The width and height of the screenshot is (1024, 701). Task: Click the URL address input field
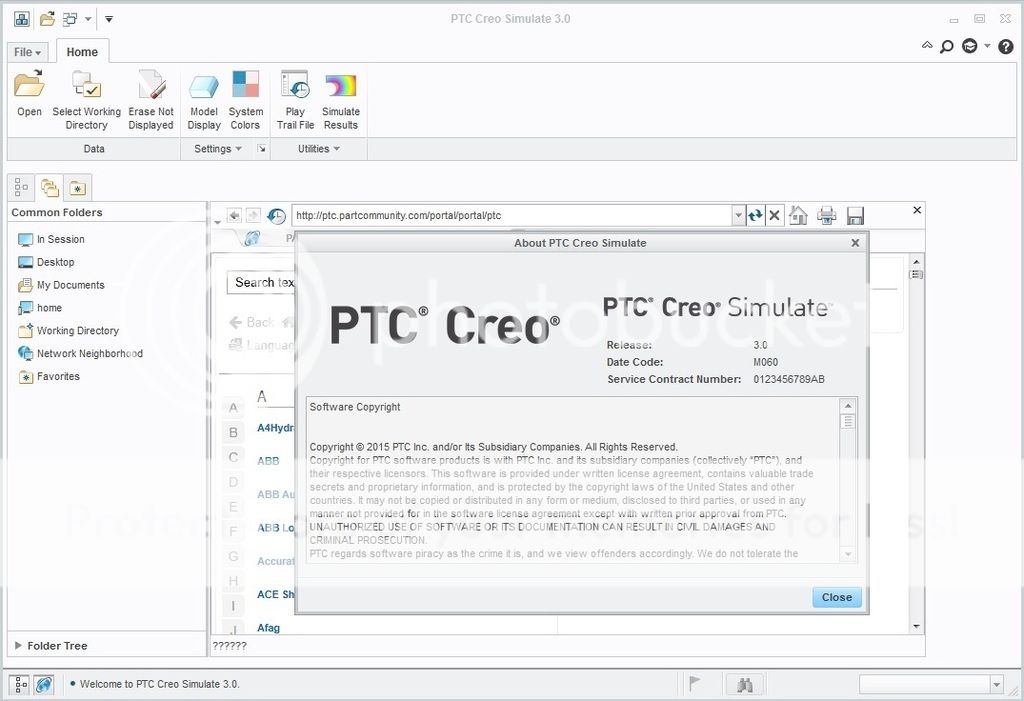pos(510,215)
